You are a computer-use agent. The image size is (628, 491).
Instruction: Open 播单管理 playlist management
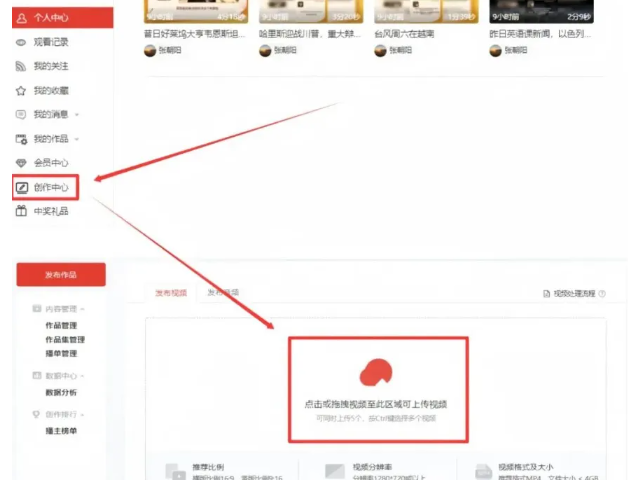pos(61,354)
